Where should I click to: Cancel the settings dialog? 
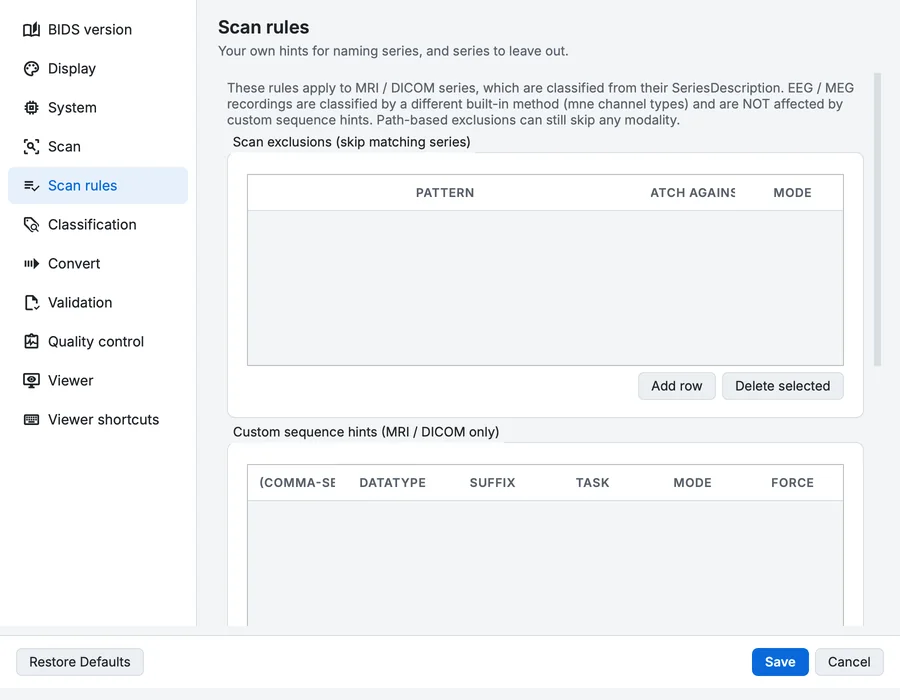click(x=849, y=662)
